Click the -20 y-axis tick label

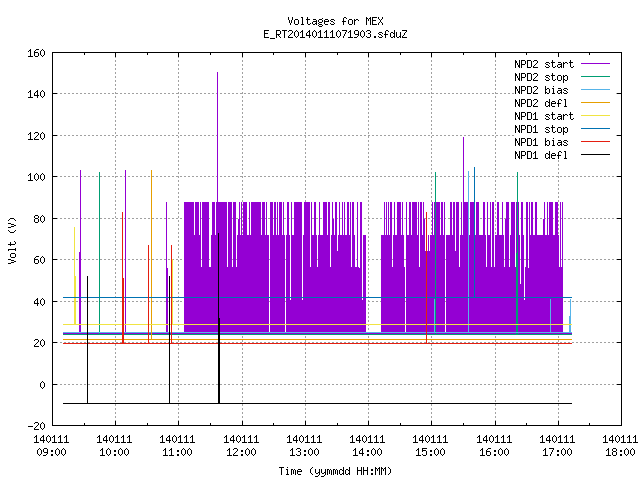point(36,426)
